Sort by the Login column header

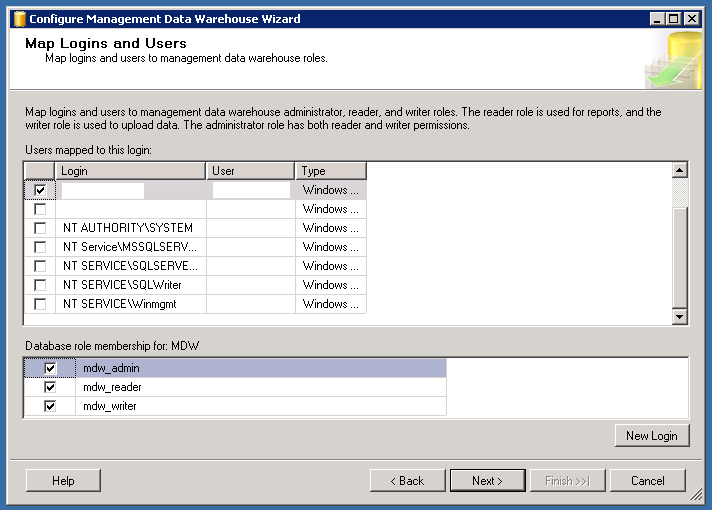pyautogui.click(x=130, y=171)
